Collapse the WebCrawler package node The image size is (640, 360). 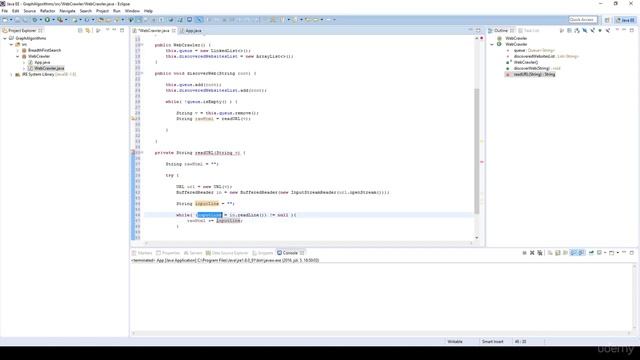click(18, 56)
